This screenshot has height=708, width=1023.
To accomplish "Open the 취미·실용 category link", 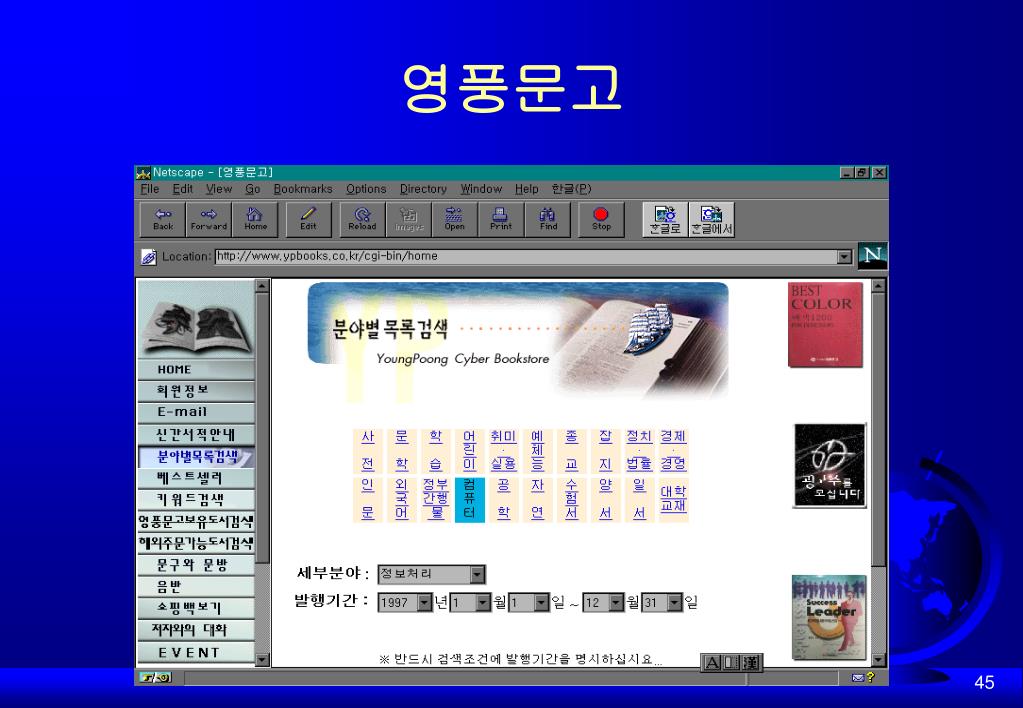I will coord(504,451).
